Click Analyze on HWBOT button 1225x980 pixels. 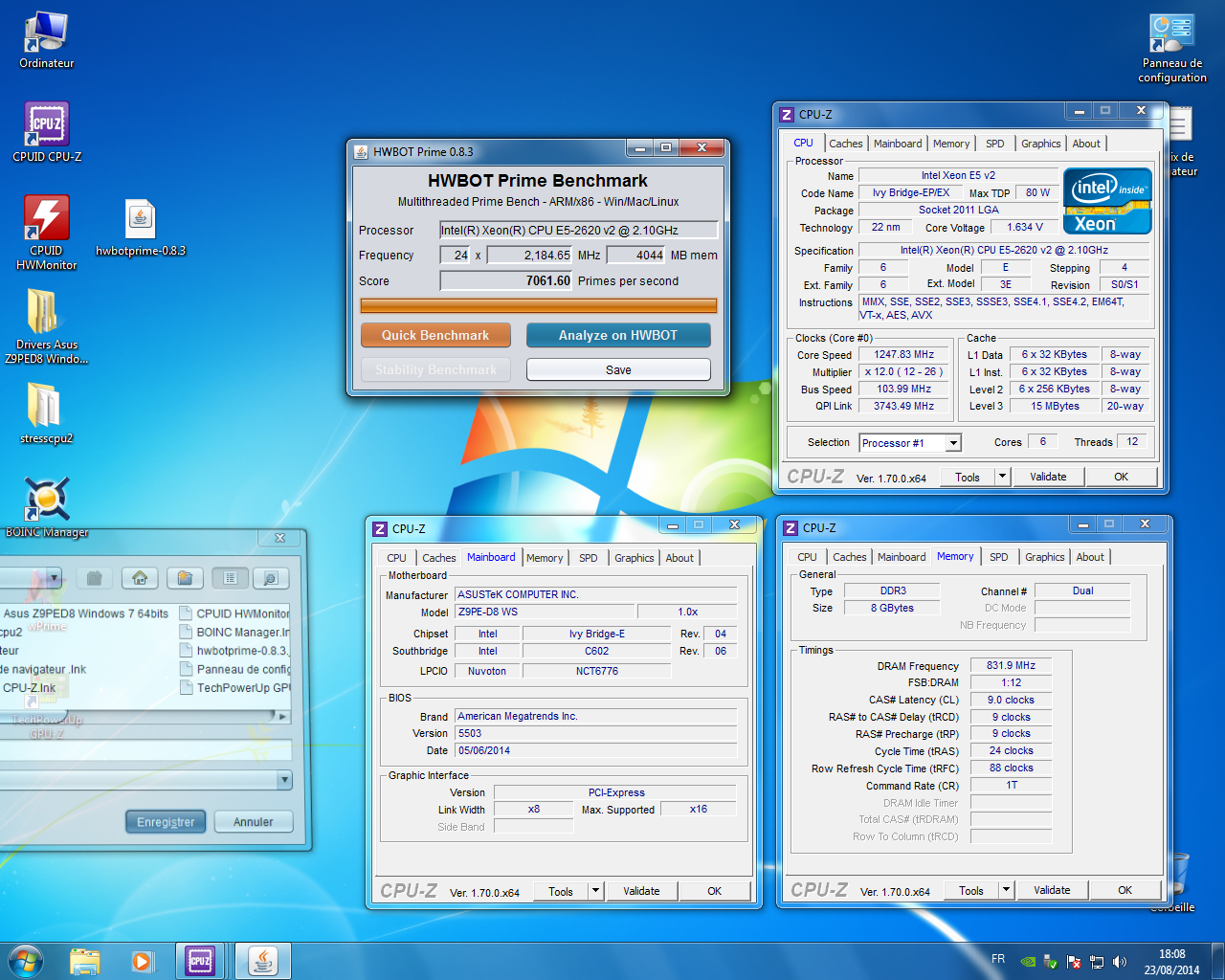coord(618,335)
